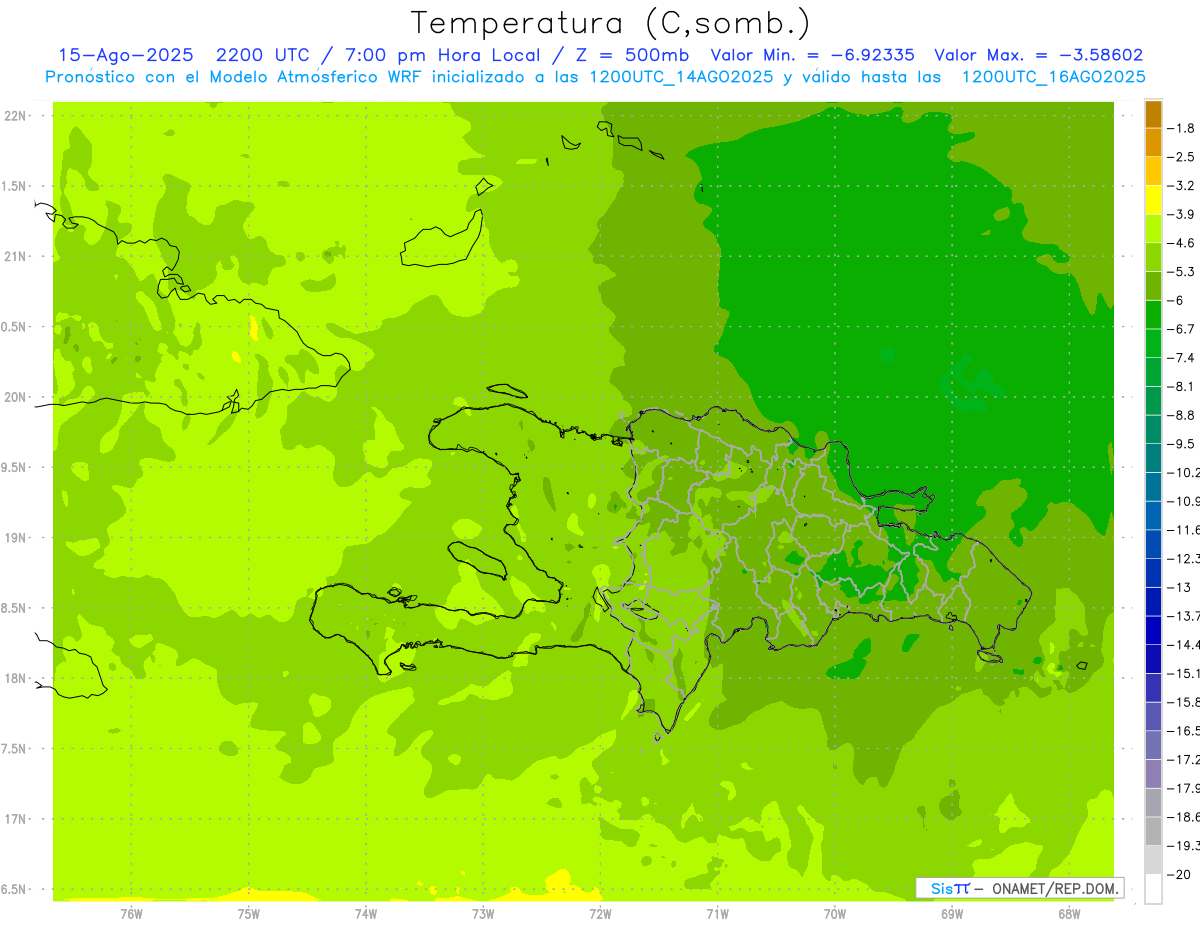
Task: Click the 'Temperatura (C,somb.)' map title
Action: 610,22
